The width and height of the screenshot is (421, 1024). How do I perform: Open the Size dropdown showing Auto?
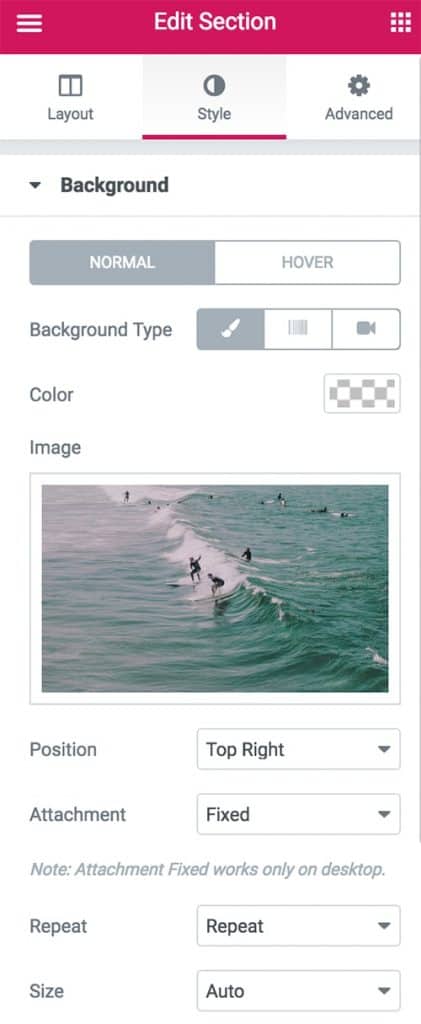[x=298, y=991]
